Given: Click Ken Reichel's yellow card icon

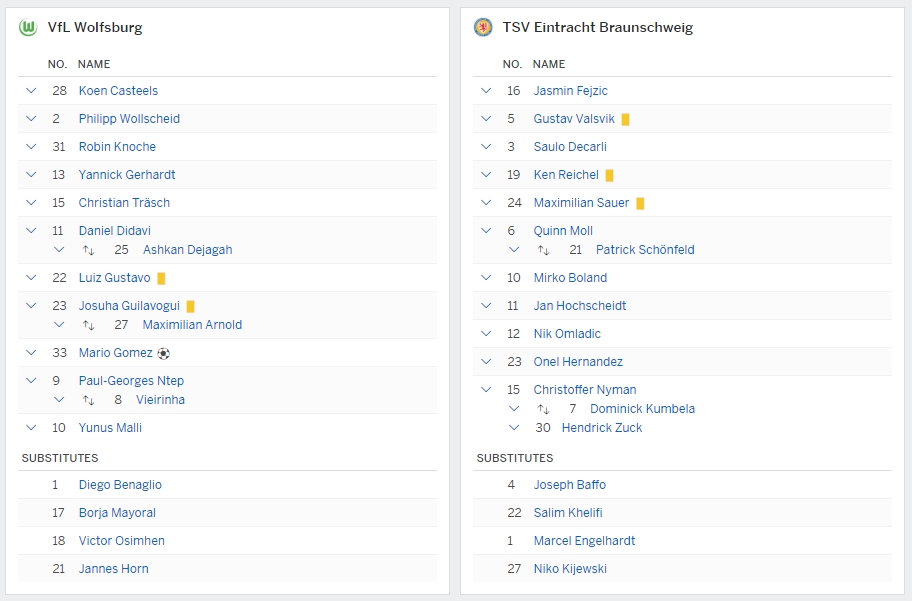Looking at the screenshot, I should coord(609,175).
